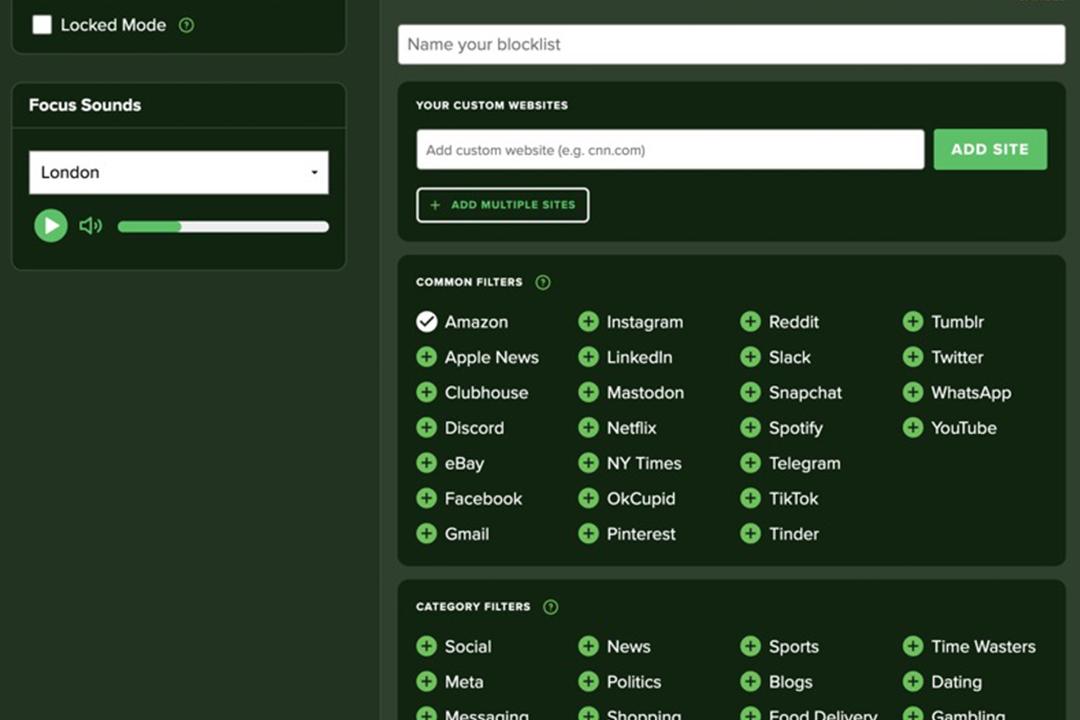Focus the Name your blocklist field
This screenshot has height=720, width=1080.
731,45
